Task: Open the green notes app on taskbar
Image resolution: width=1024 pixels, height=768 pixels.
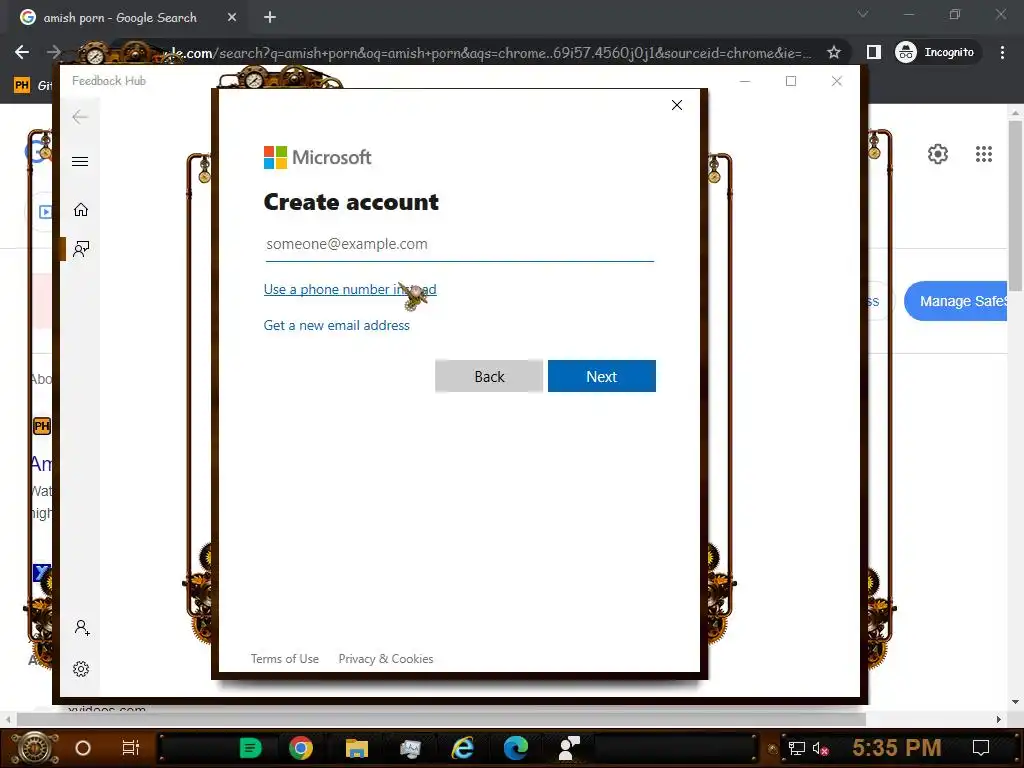Action: (250, 748)
